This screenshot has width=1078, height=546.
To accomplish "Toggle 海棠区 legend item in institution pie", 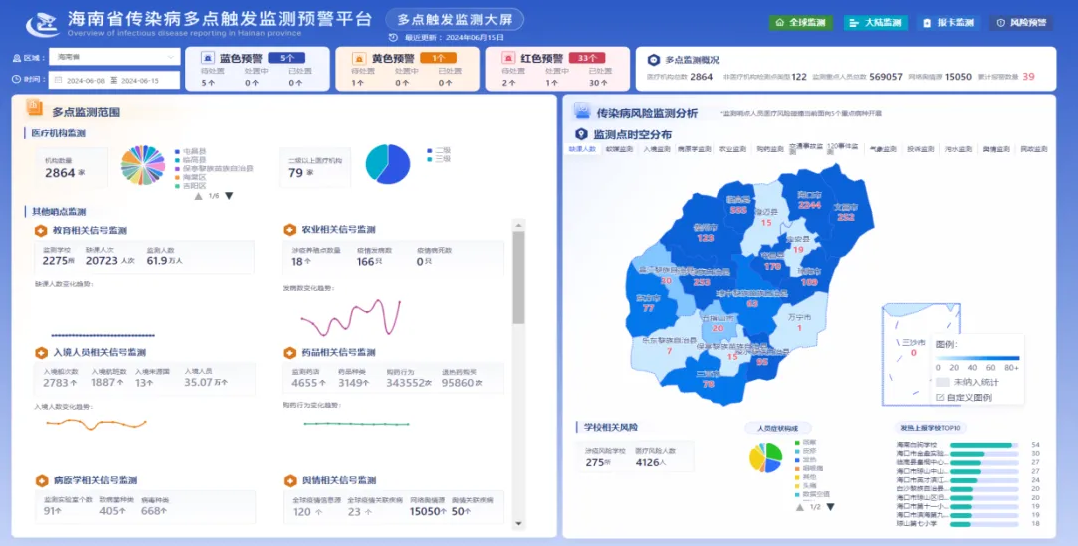I will pyautogui.click(x=190, y=177).
